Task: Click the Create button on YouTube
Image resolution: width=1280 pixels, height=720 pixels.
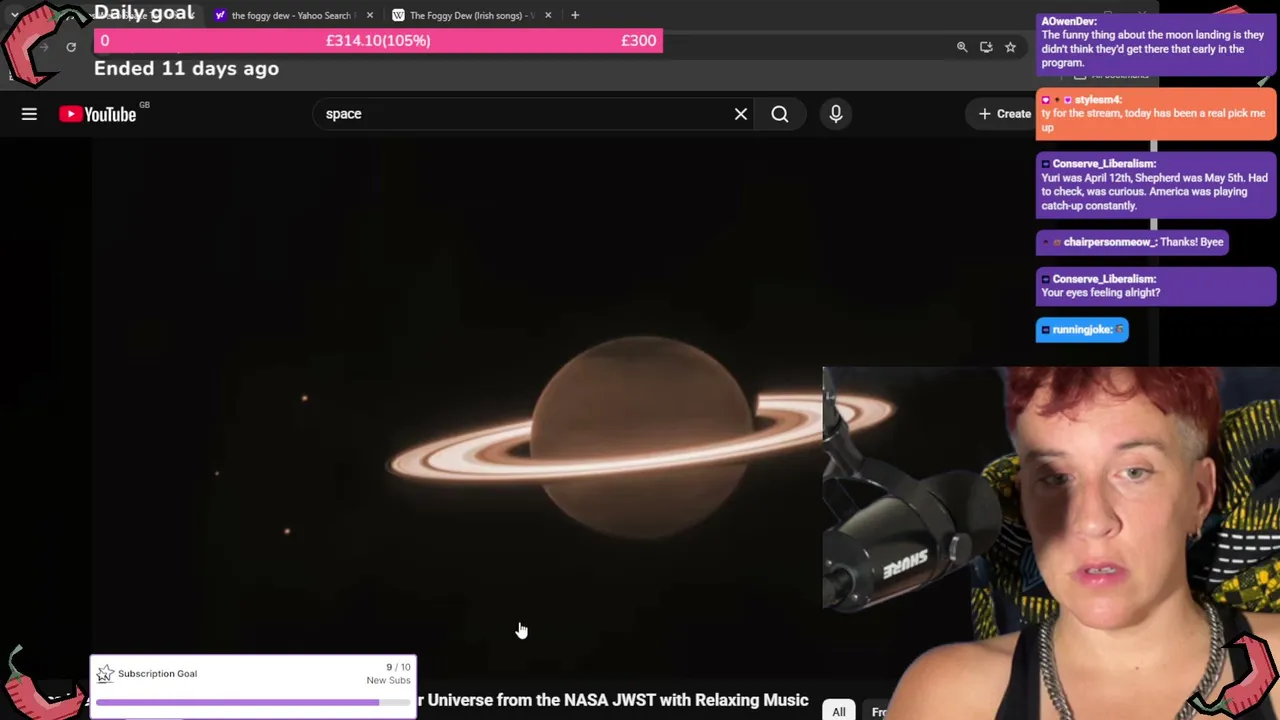Action: point(1004,114)
